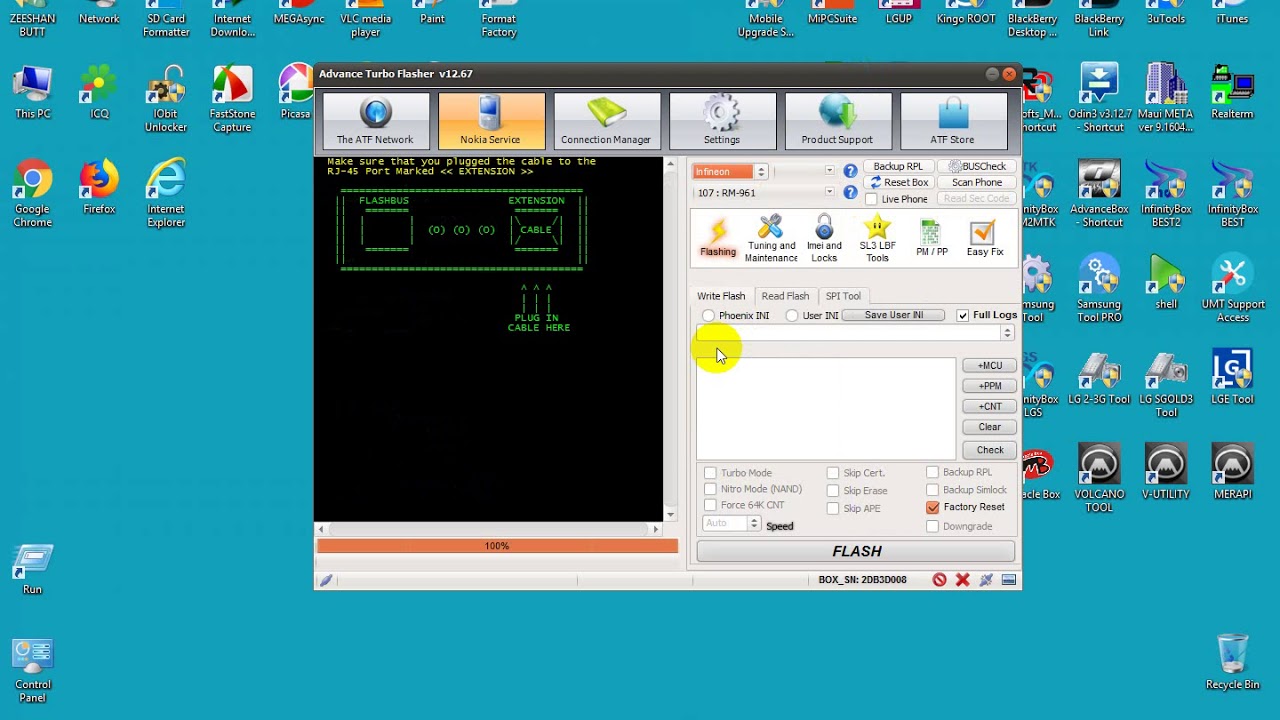Switch to the Write Flash tab

[x=721, y=296]
